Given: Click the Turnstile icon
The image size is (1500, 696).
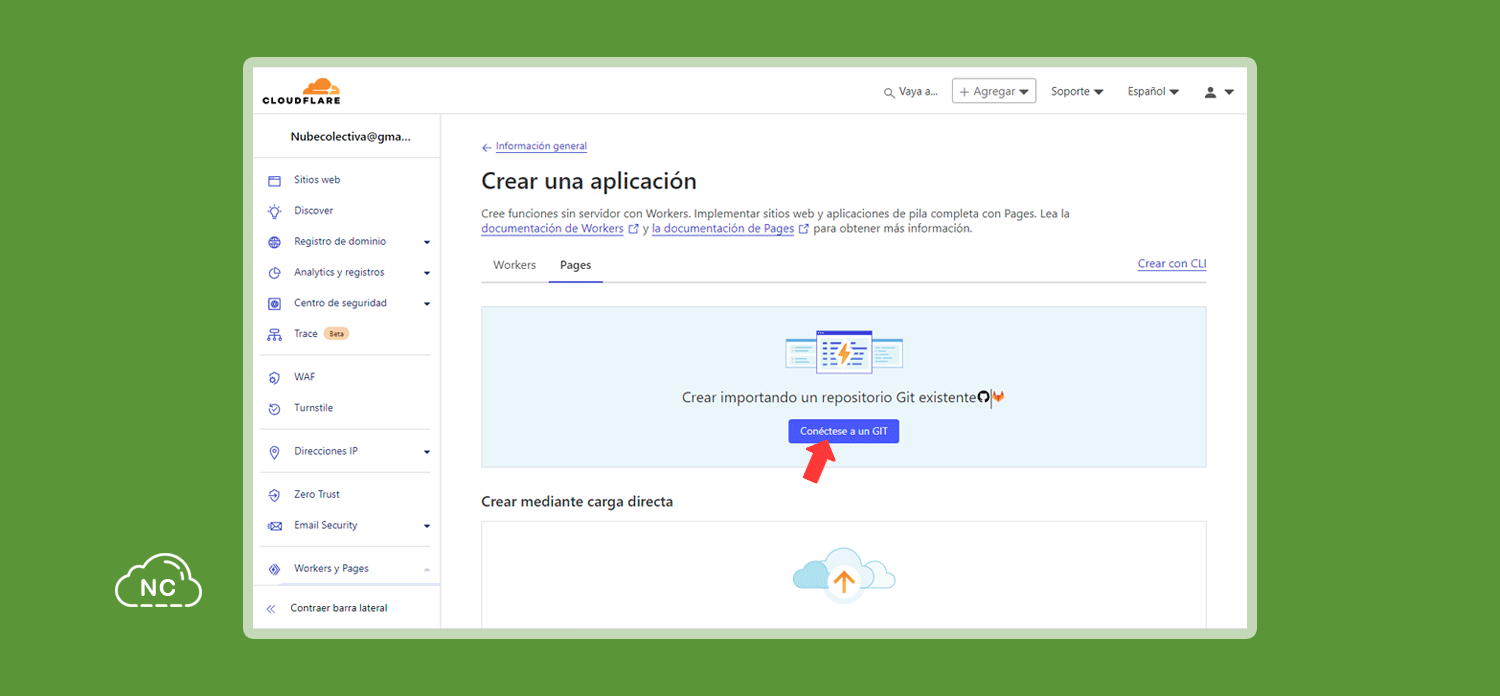Looking at the screenshot, I should click(x=274, y=409).
